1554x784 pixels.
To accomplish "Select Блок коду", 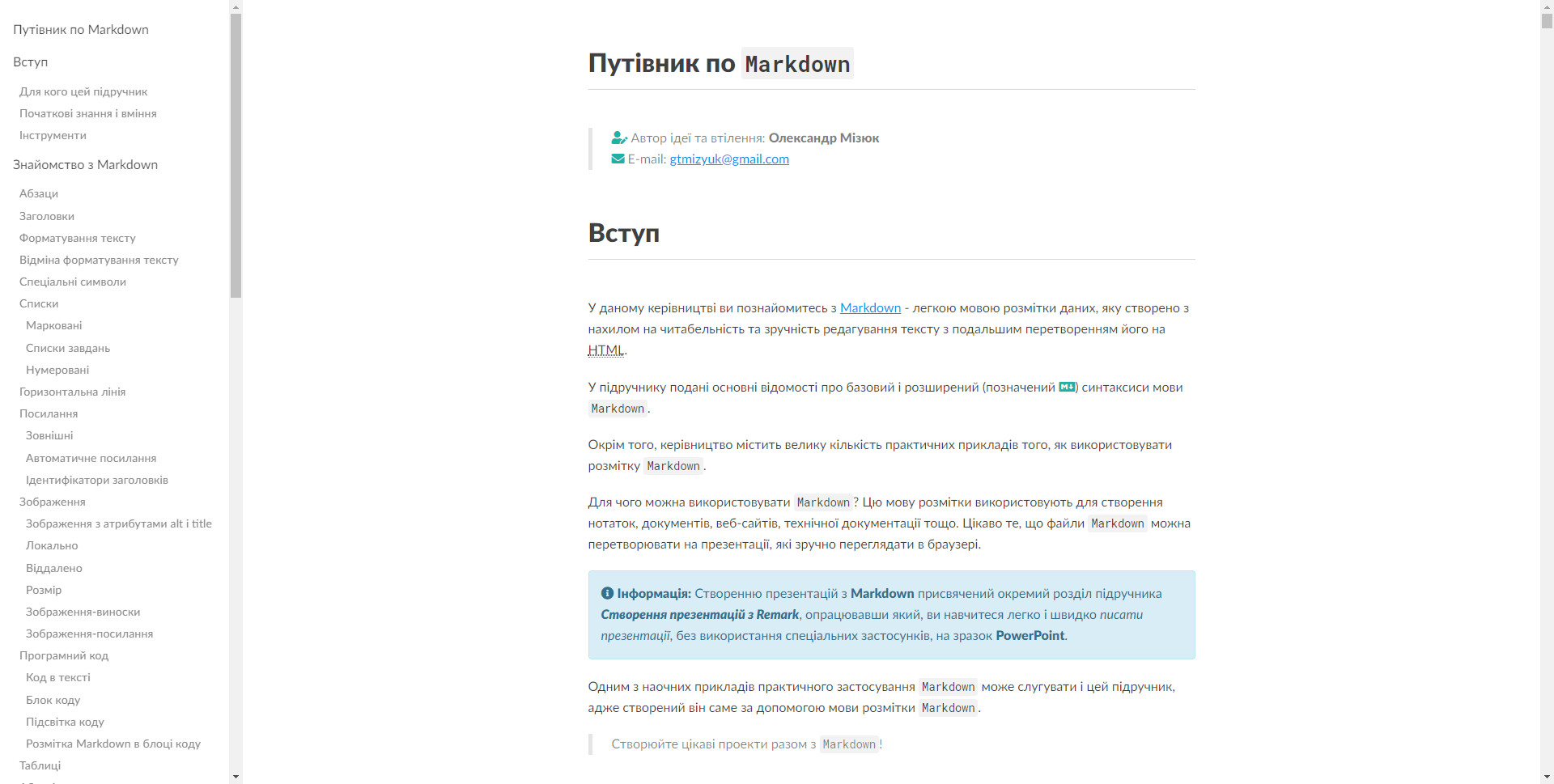I will (53, 700).
